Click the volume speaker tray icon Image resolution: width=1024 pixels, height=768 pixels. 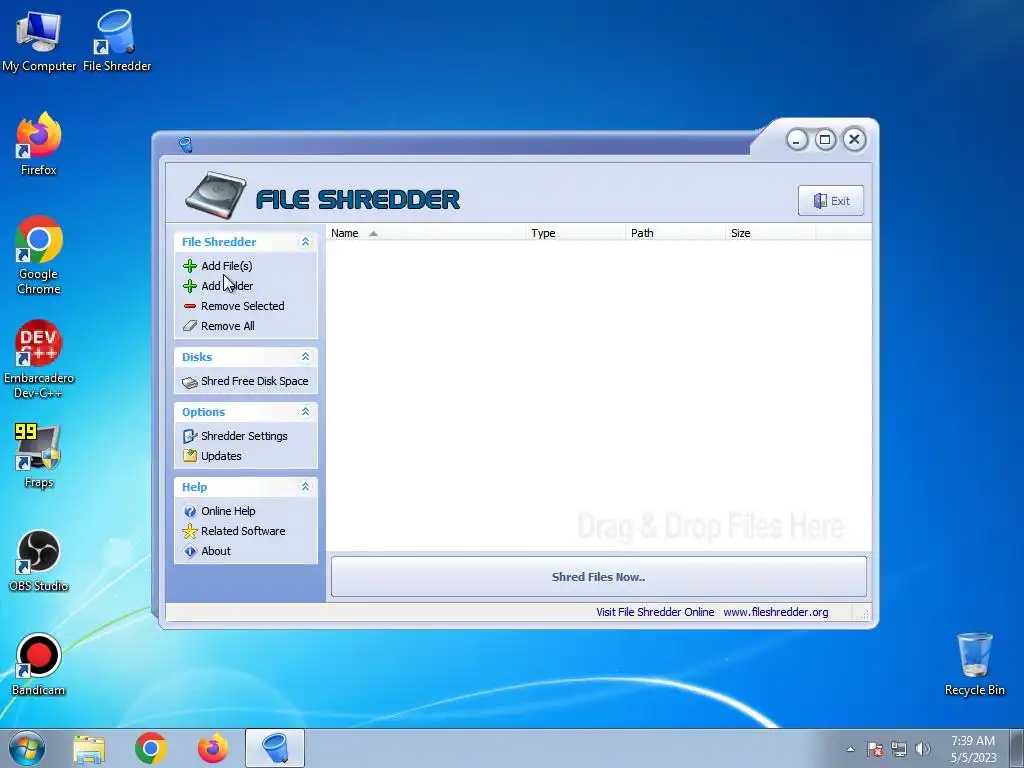point(923,749)
